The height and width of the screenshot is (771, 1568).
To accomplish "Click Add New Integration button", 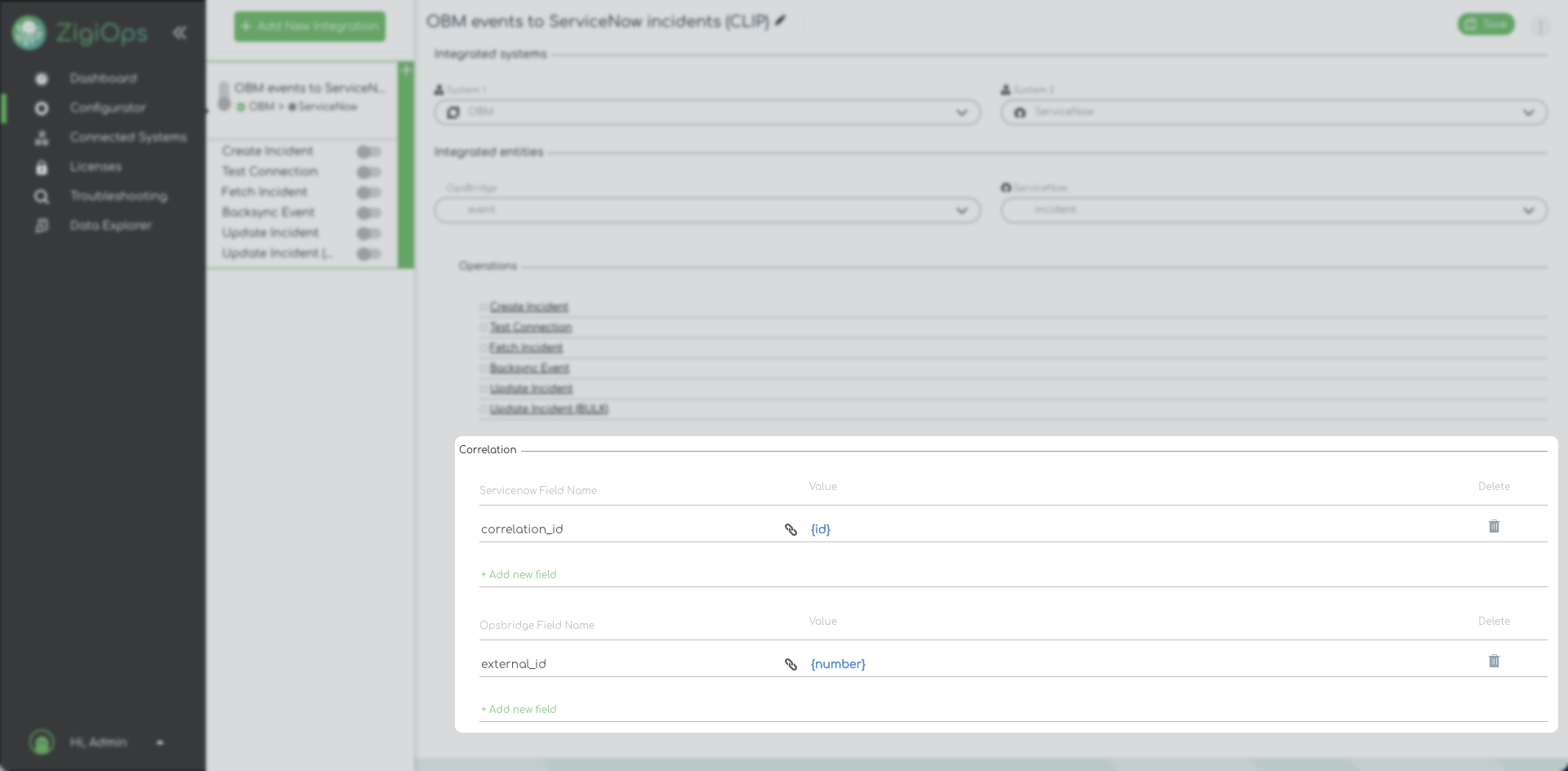I will pos(310,26).
